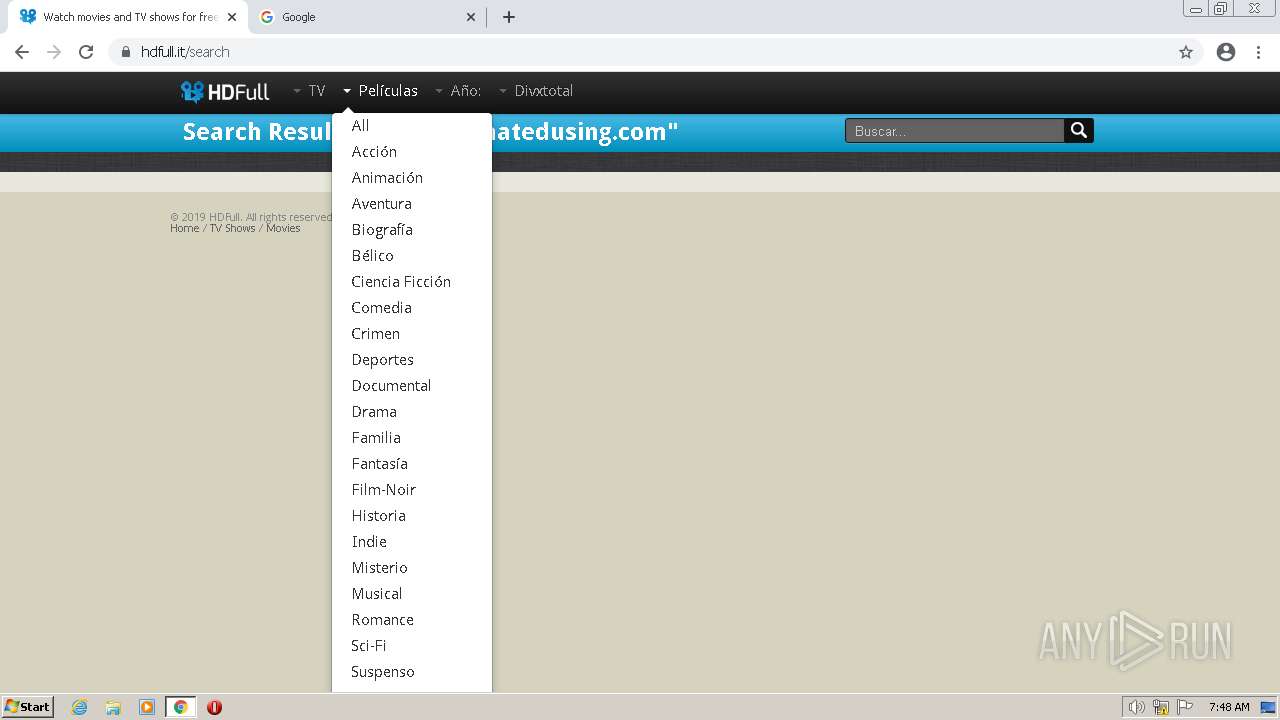Click the show desktop tray icon
This screenshot has height=720, width=1280.
(x=1269, y=707)
